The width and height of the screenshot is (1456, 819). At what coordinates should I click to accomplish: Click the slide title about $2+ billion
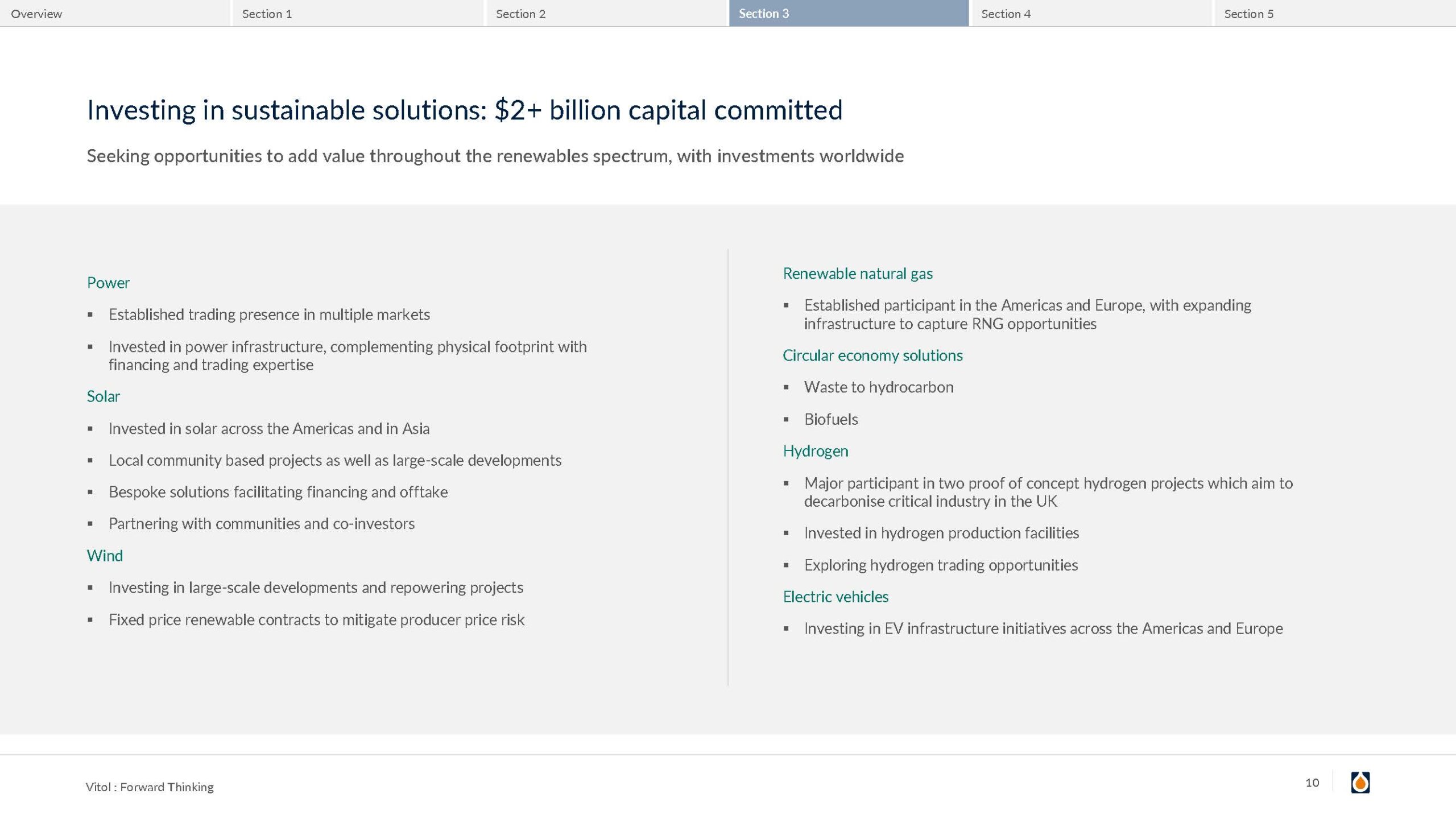pos(464,110)
